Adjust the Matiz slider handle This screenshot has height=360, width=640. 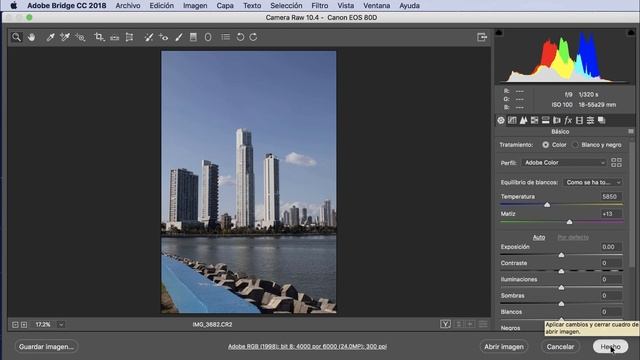569,222
